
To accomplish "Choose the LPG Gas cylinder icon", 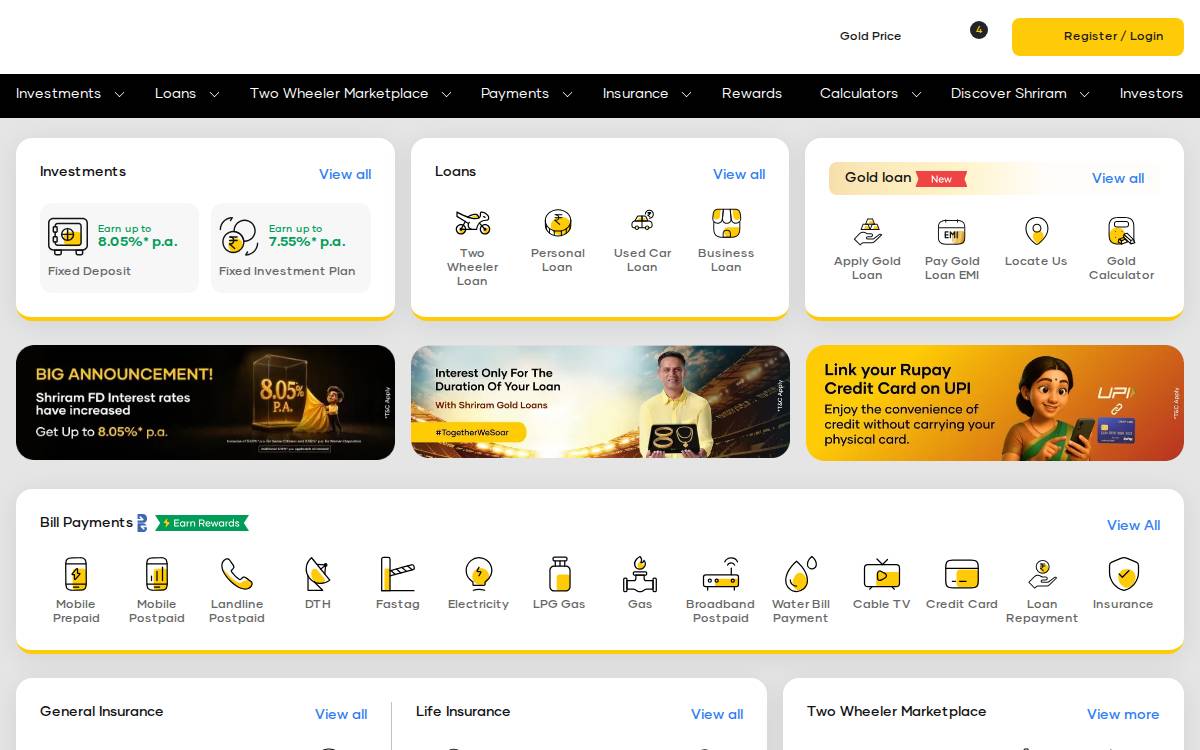I will pos(560,574).
